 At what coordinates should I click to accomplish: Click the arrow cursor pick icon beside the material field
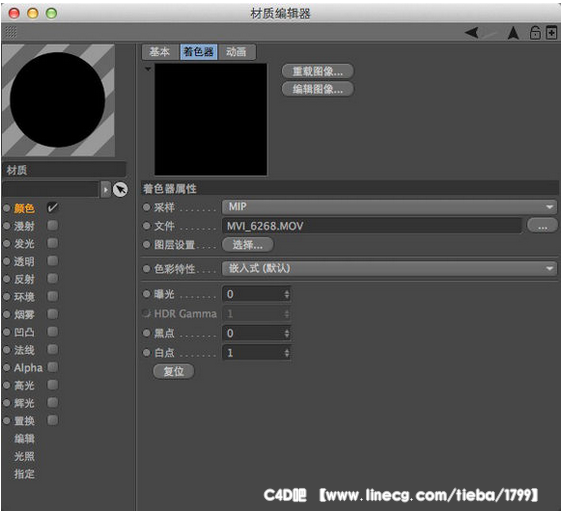click(120, 189)
